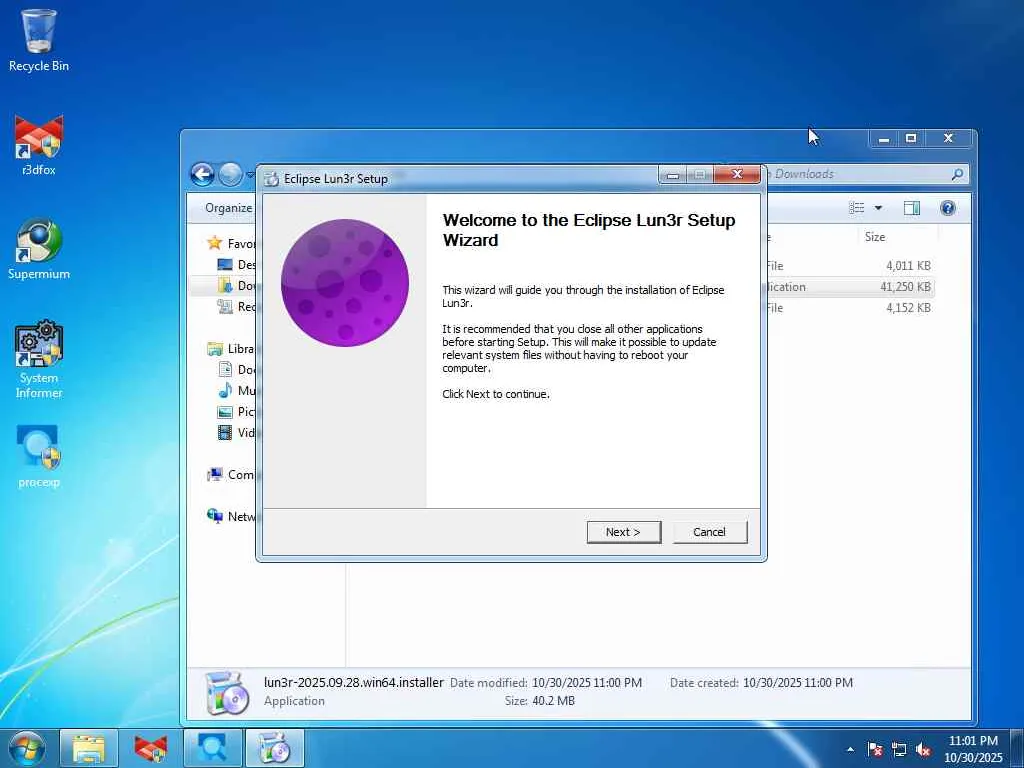1024x768 pixels.
Task: Cancel the Eclipse Lun3r Setup wizard
Action: click(709, 532)
